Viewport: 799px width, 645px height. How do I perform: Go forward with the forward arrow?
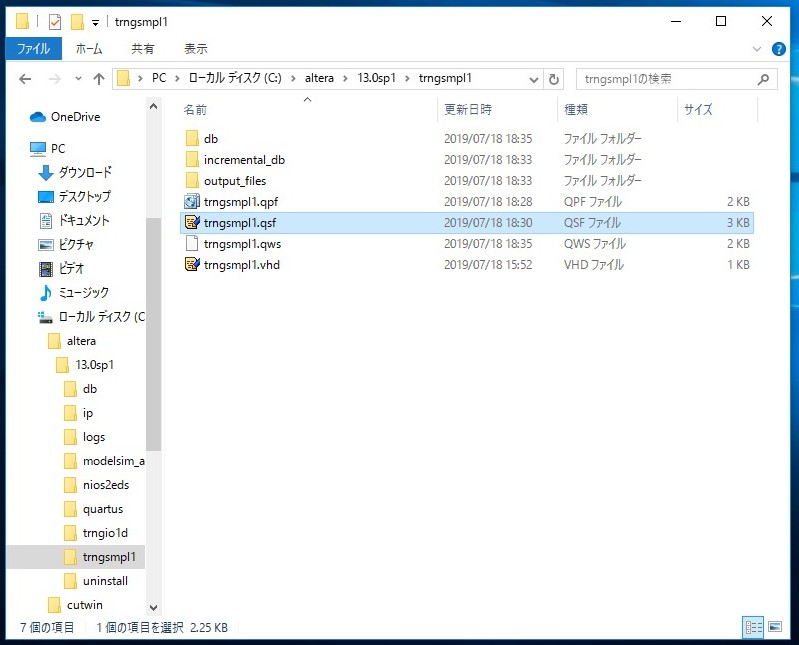[55, 79]
